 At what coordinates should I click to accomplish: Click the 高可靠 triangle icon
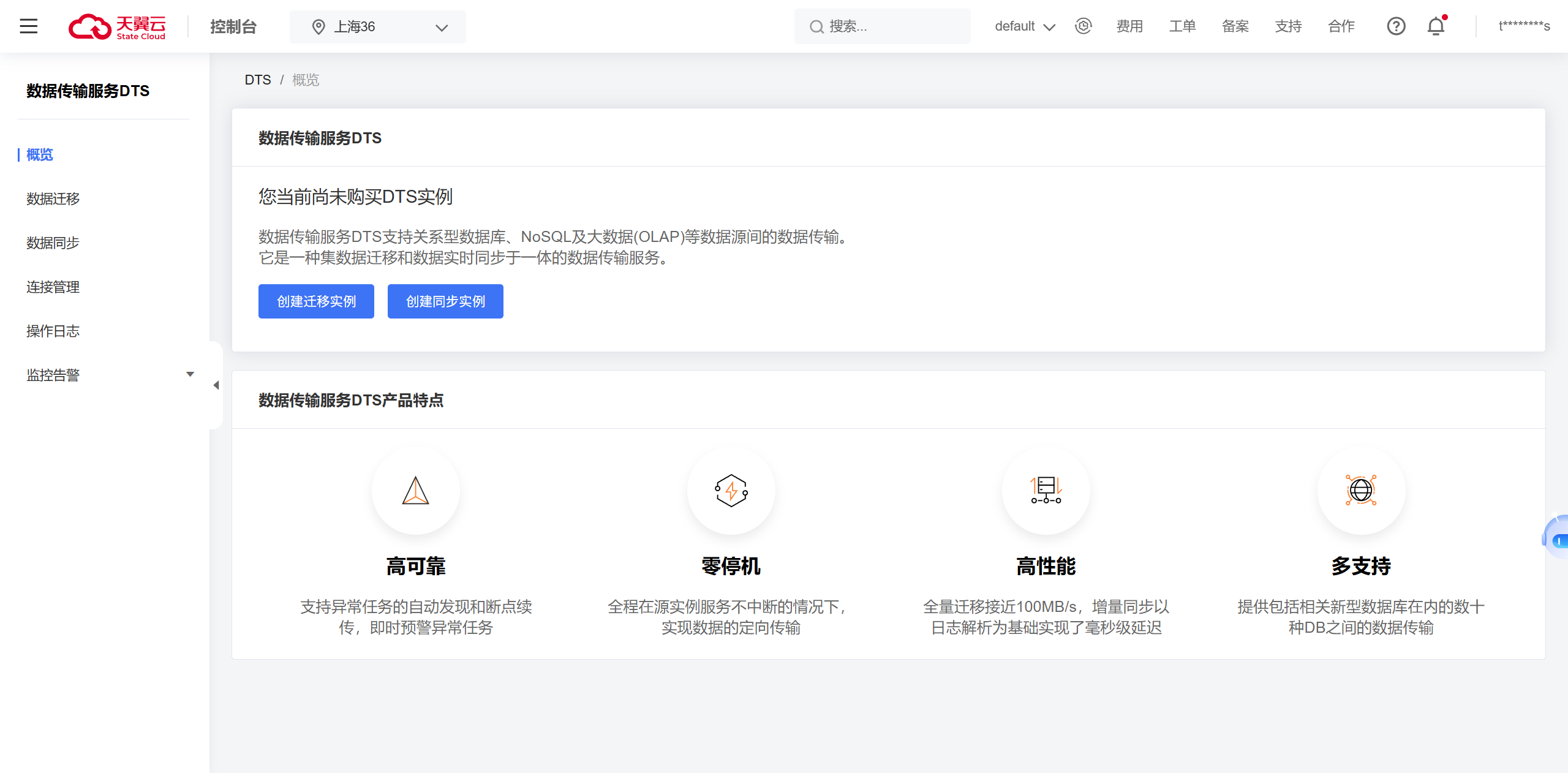click(x=416, y=491)
